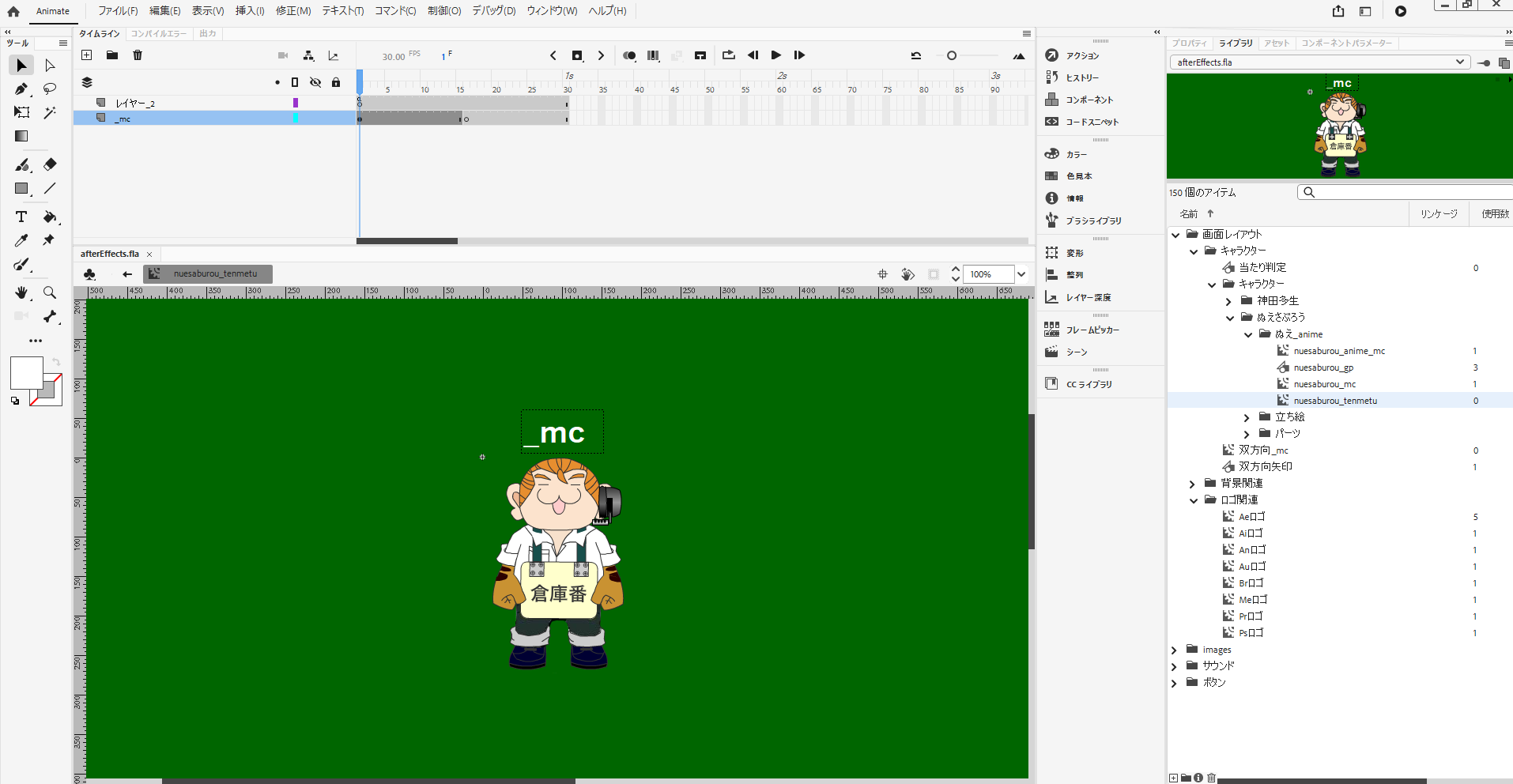Toggle the timeline loop playback button
This screenshot has width=1513, height=784.
click(x=728, y=55)
